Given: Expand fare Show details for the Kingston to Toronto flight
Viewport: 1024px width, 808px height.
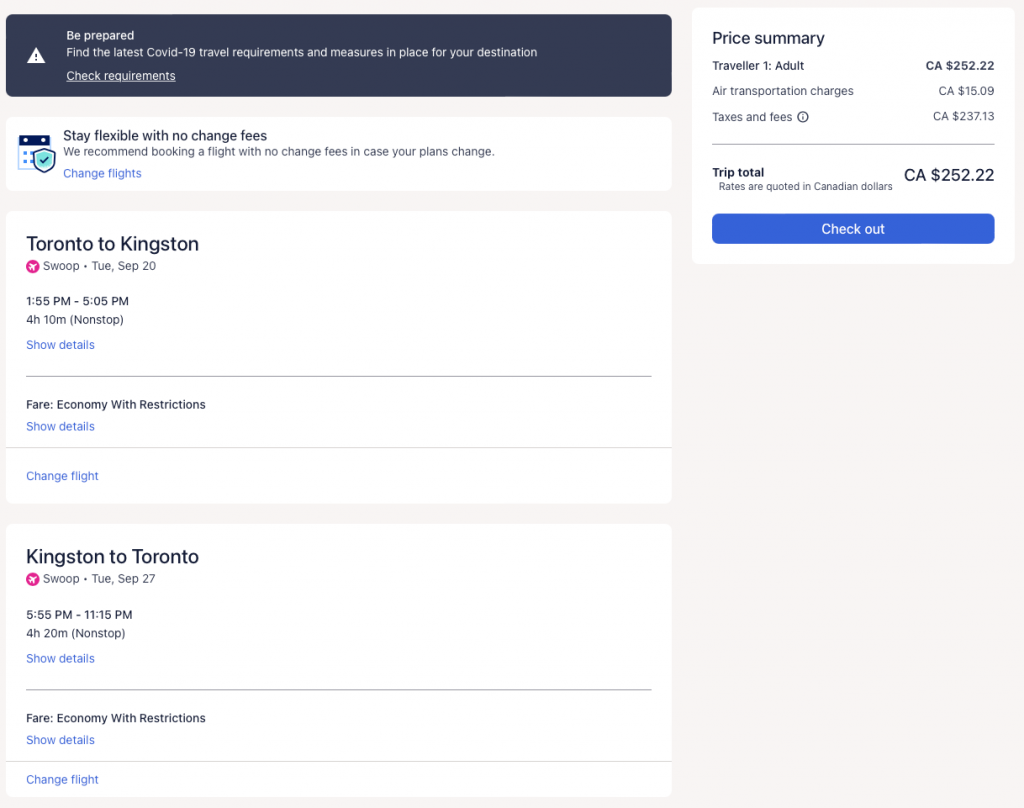Looking at the screenshot, I should pyautogui.click(x=60, y=740).
